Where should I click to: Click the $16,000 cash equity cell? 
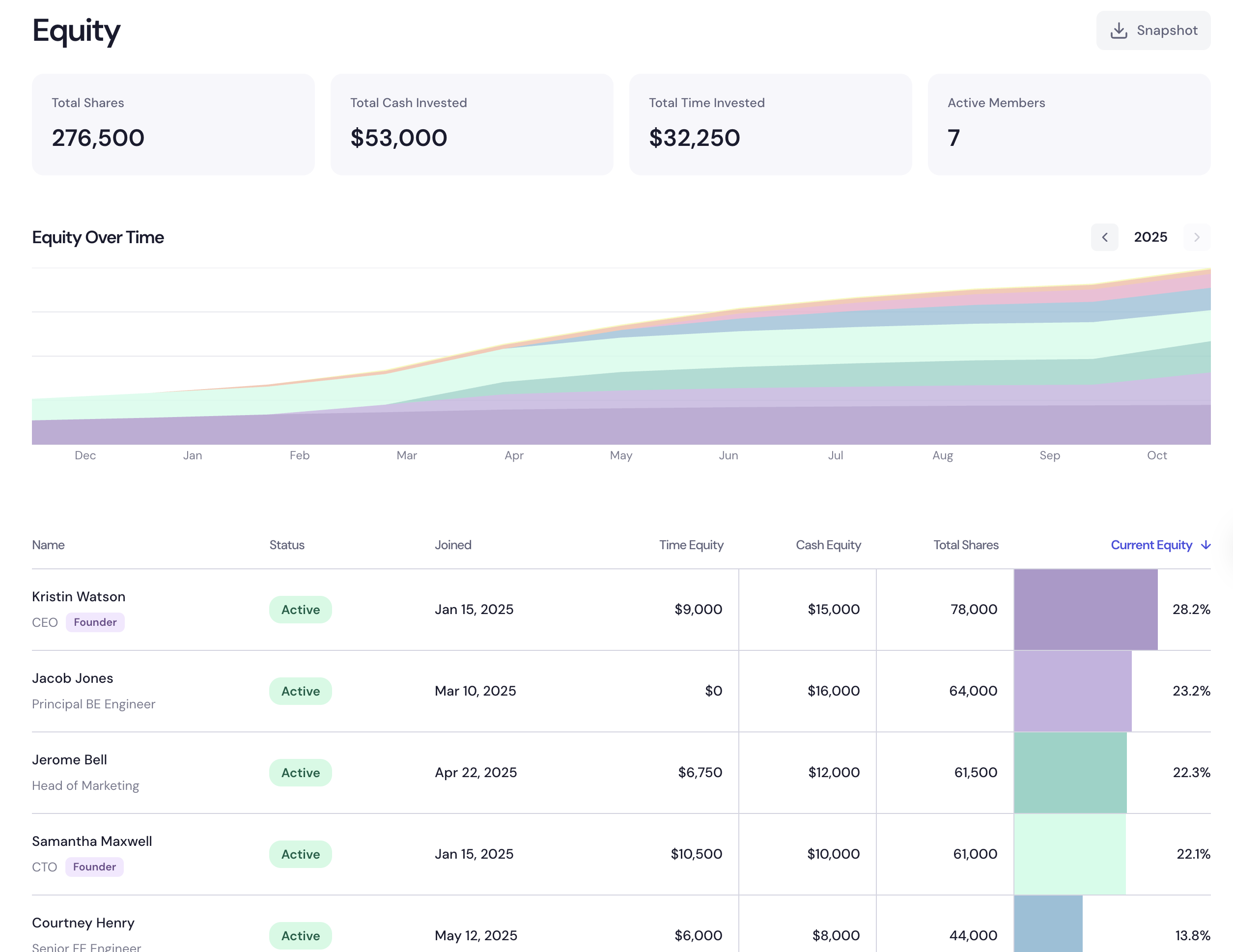[x=834, y=691]
